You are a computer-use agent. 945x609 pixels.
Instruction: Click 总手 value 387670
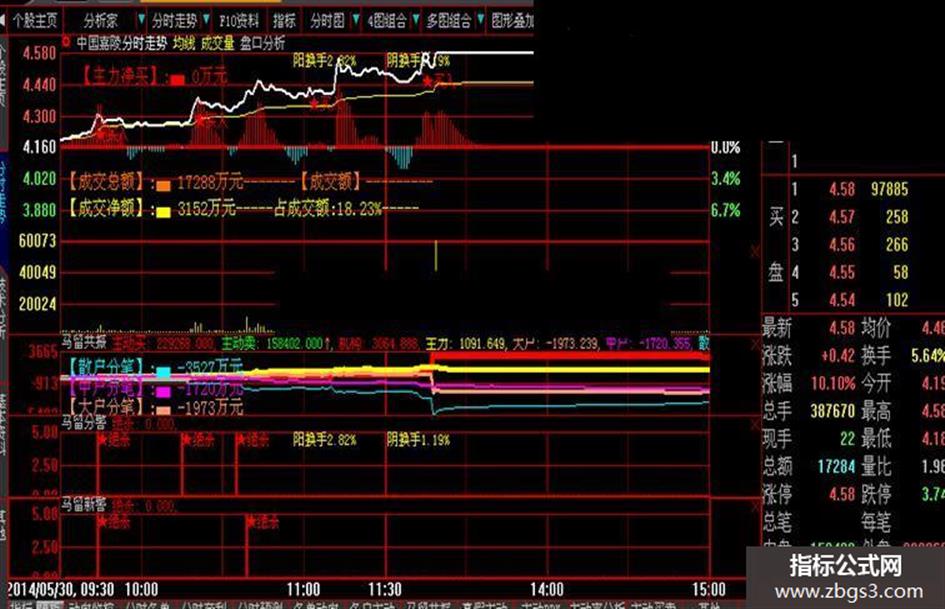coord(833,411)
